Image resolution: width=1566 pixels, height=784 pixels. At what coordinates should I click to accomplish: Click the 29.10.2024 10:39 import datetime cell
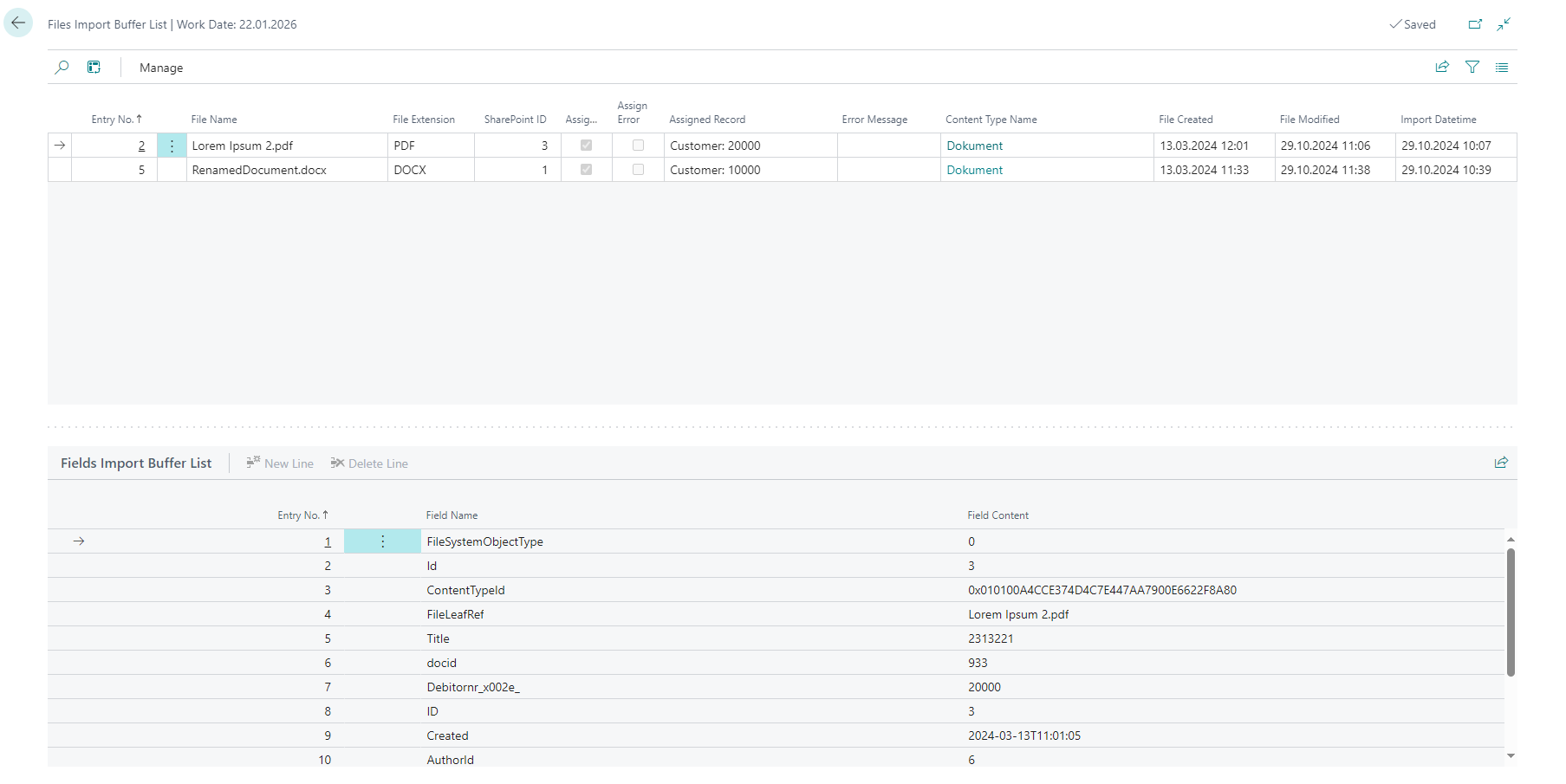coord(1456,170)
